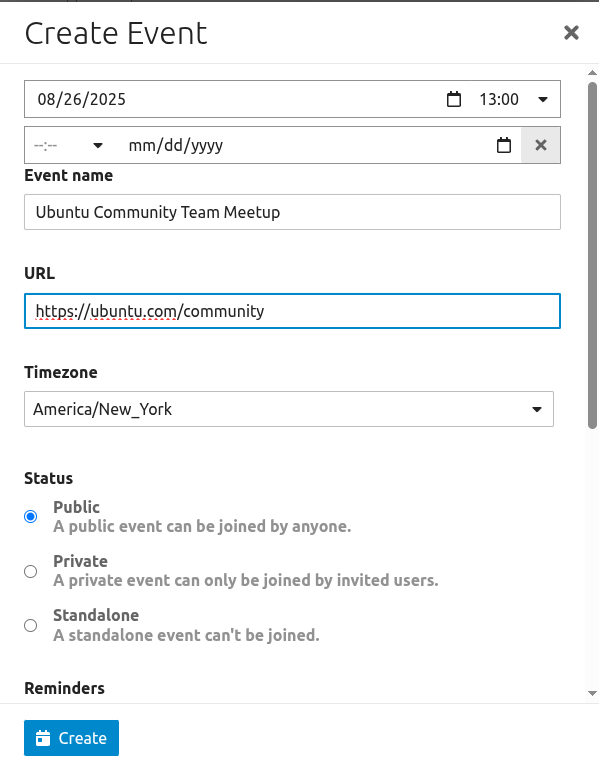Click the Standalone event description text
This screenshot has height=772, width=599.
pyautogui.click(x=186, y=635)
